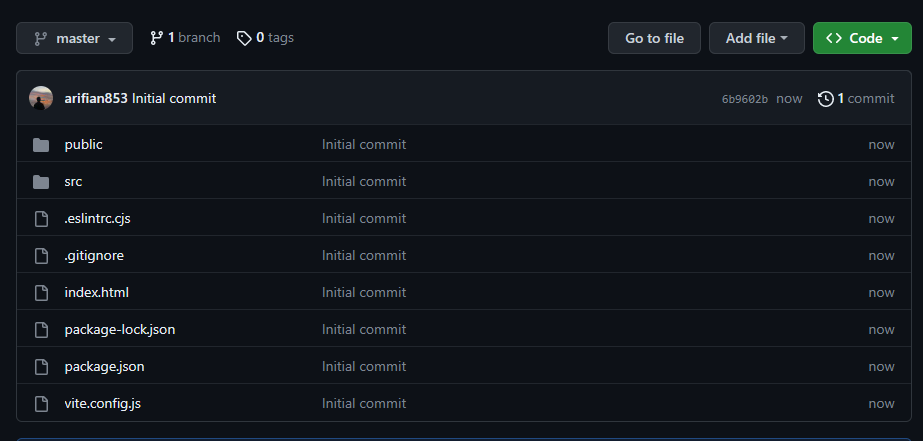Open the index.html file

pos(97,292)
